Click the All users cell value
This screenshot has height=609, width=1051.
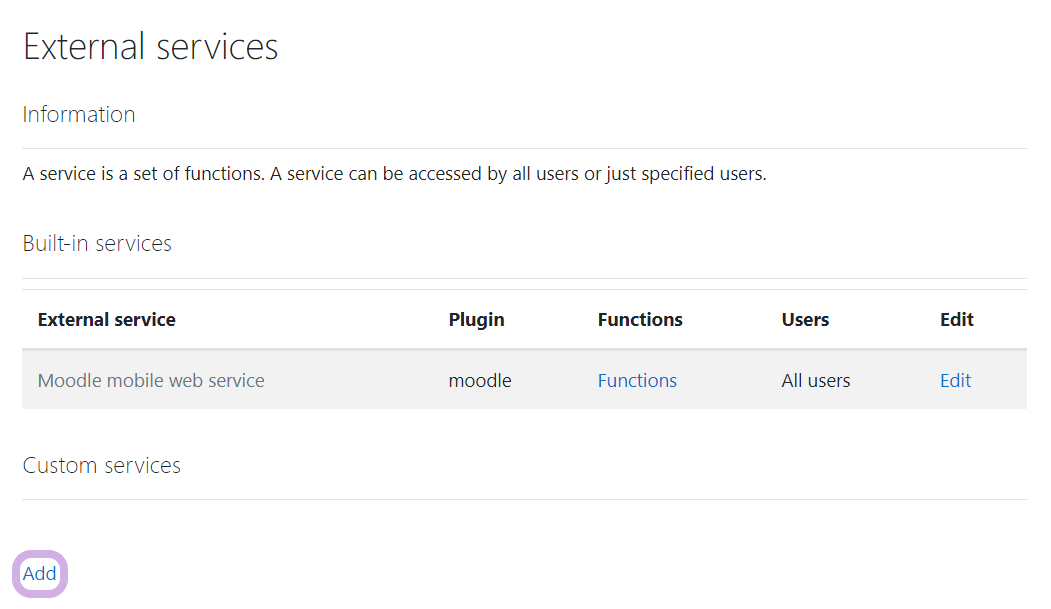816,381
